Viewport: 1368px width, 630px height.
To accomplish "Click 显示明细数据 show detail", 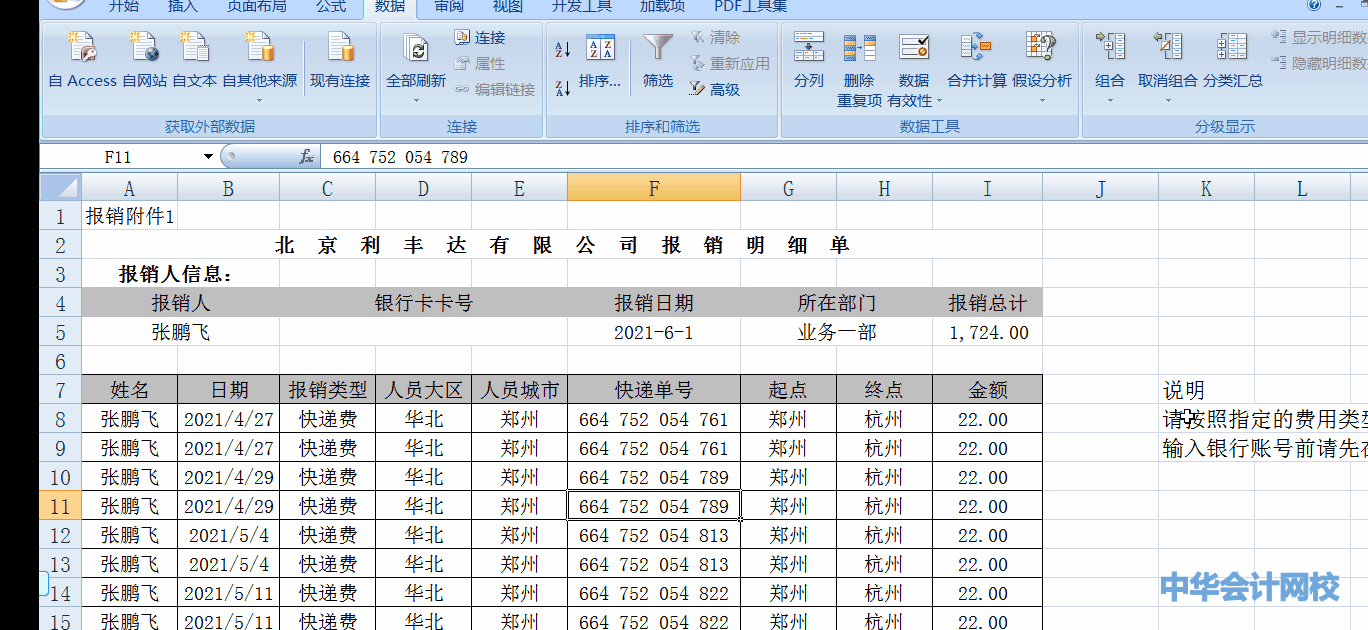I will pos(1320,38).
